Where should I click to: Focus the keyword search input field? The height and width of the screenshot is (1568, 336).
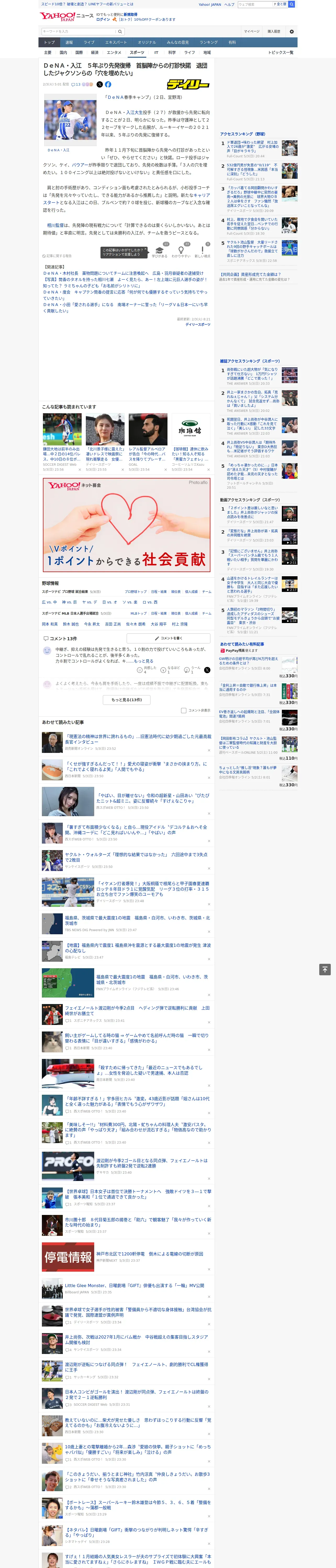tap(79, 32)
